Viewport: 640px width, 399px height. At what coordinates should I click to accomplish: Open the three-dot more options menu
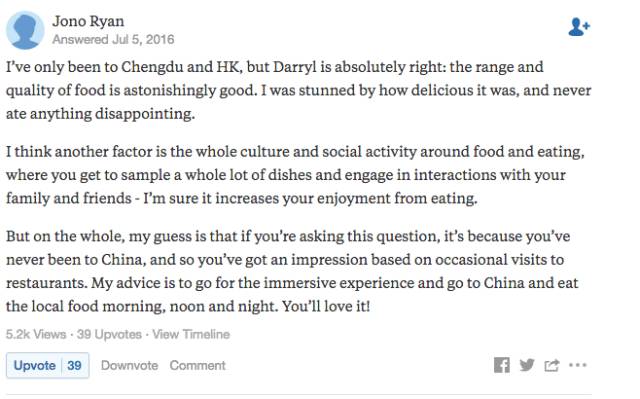[x=578, y=365]
